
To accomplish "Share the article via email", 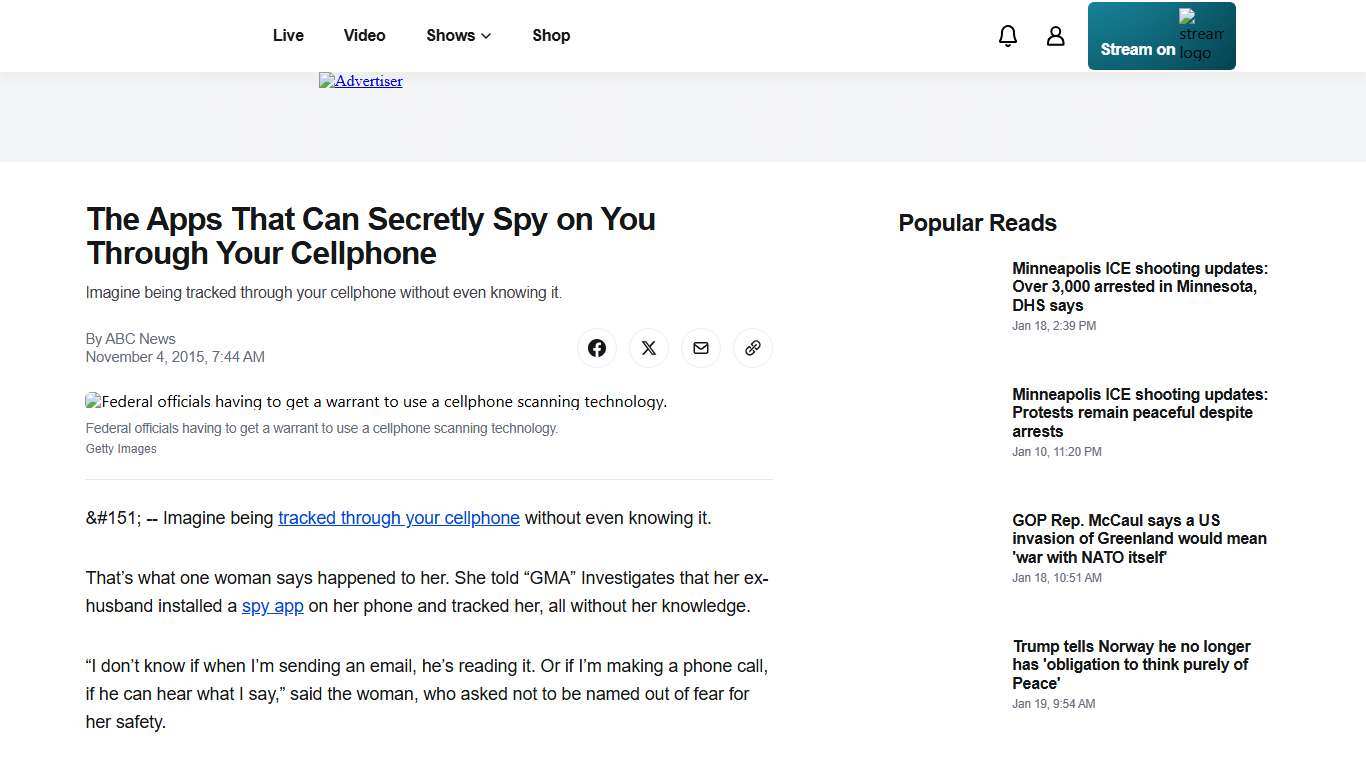I will click(701, 348).
